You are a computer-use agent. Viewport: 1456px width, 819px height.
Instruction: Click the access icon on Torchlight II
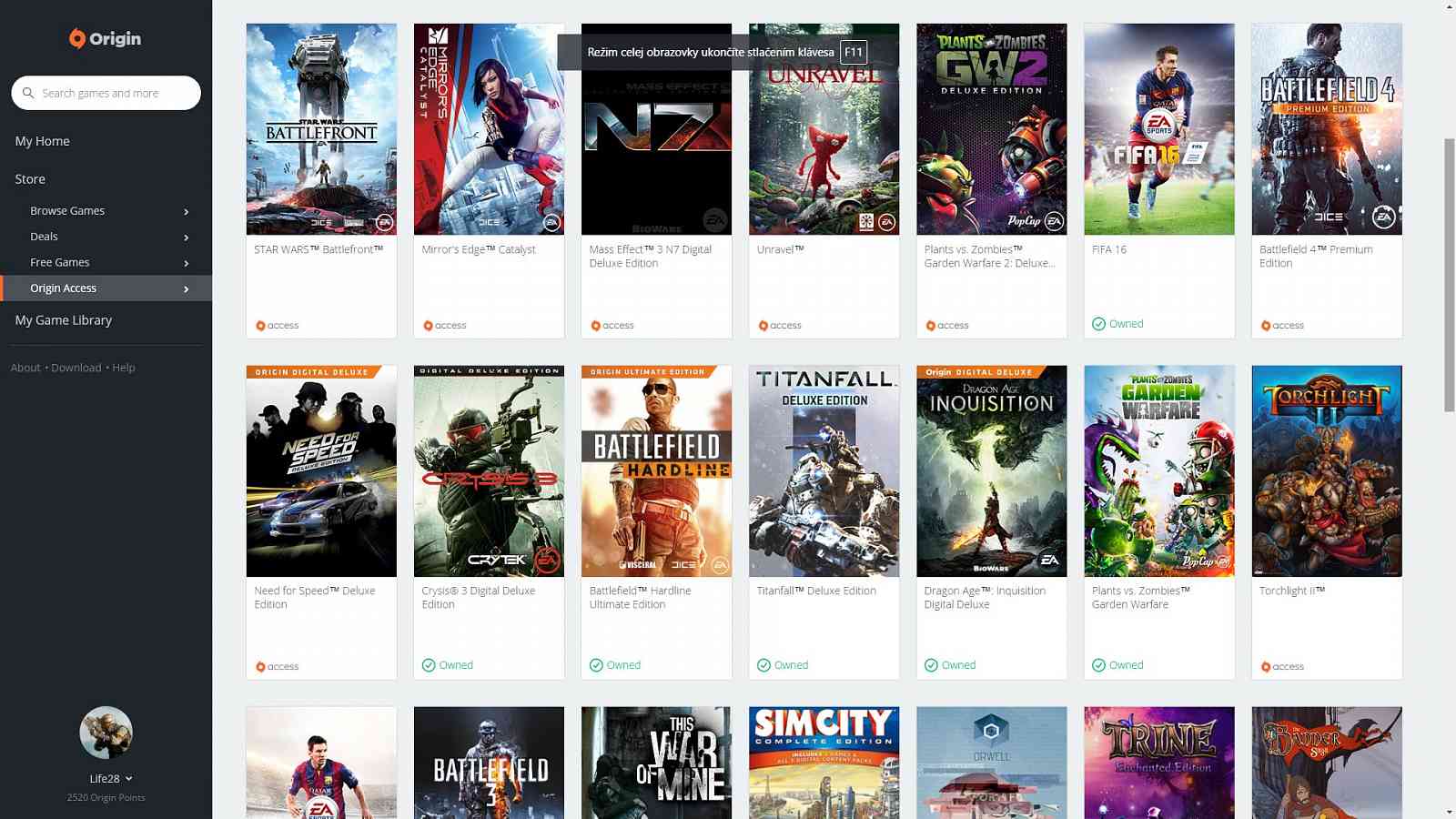[x=1266, y=666]
